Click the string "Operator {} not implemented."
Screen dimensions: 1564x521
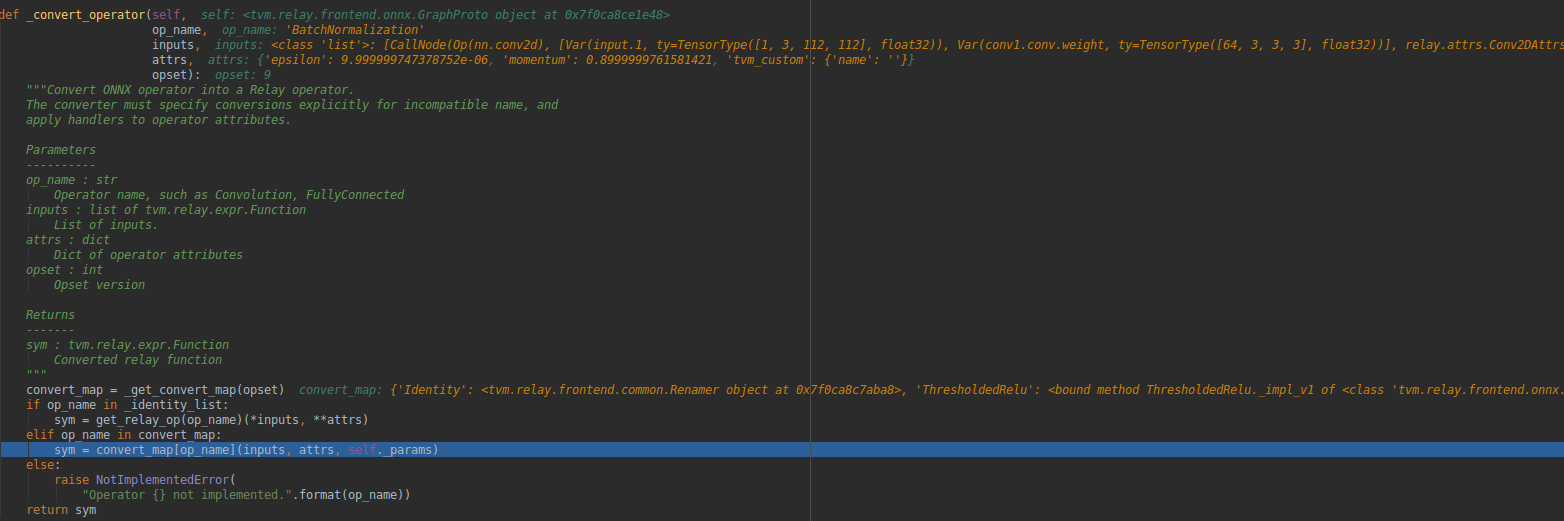click(187, 495)
